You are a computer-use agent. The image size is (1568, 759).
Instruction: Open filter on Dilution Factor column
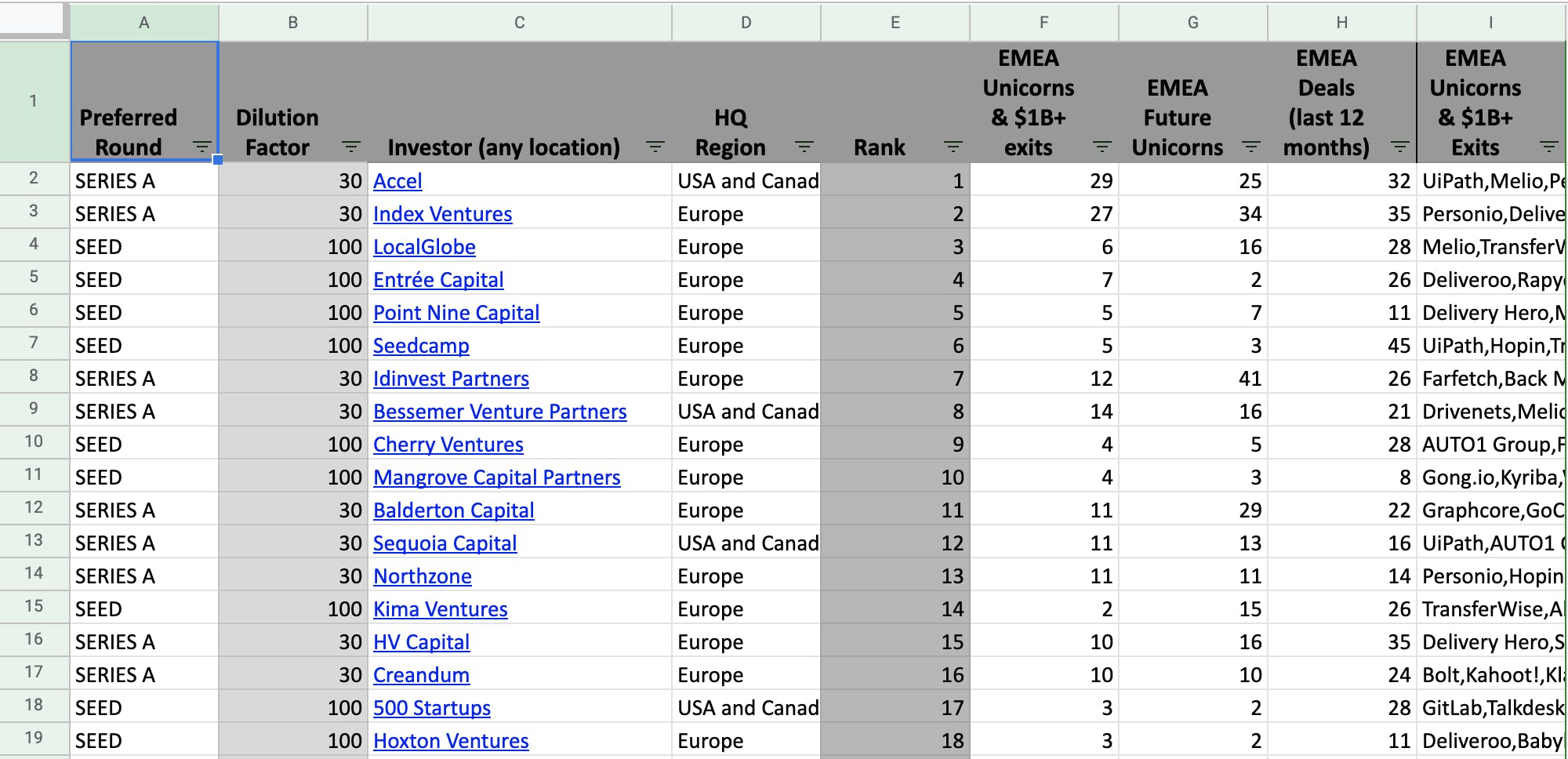[350, 147]
